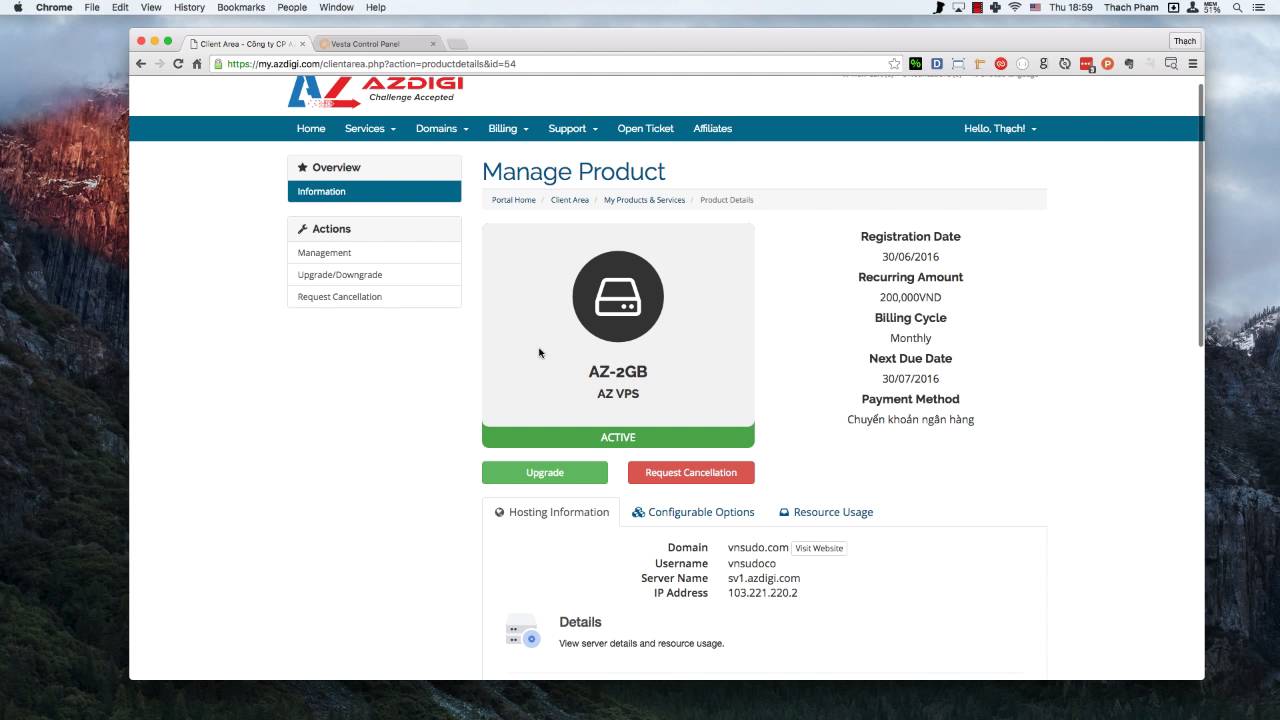Click the IP address 103.221.220.2
Viewport: 1280px width, 720px height.
pyautogui.click(x=763, y=593)
